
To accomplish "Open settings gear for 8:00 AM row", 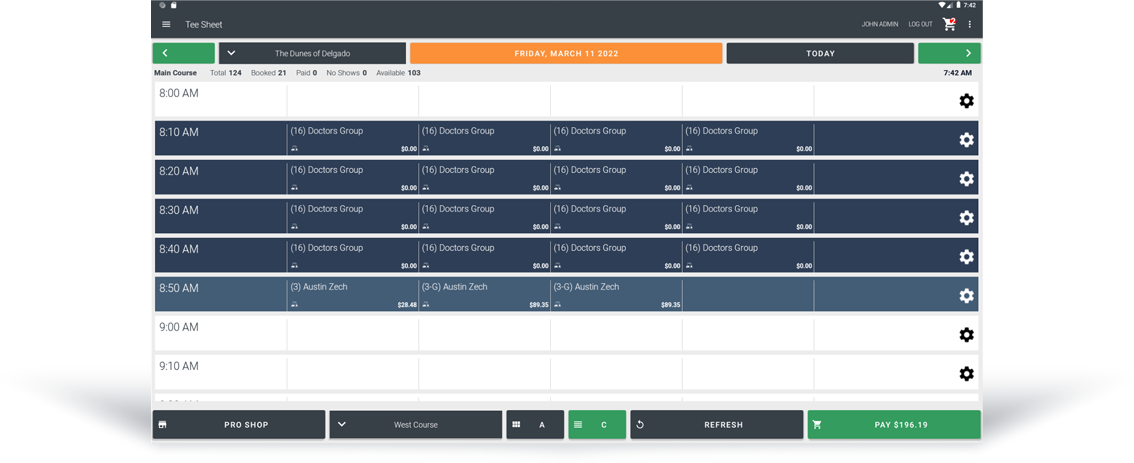I will (x=966, y=101).
